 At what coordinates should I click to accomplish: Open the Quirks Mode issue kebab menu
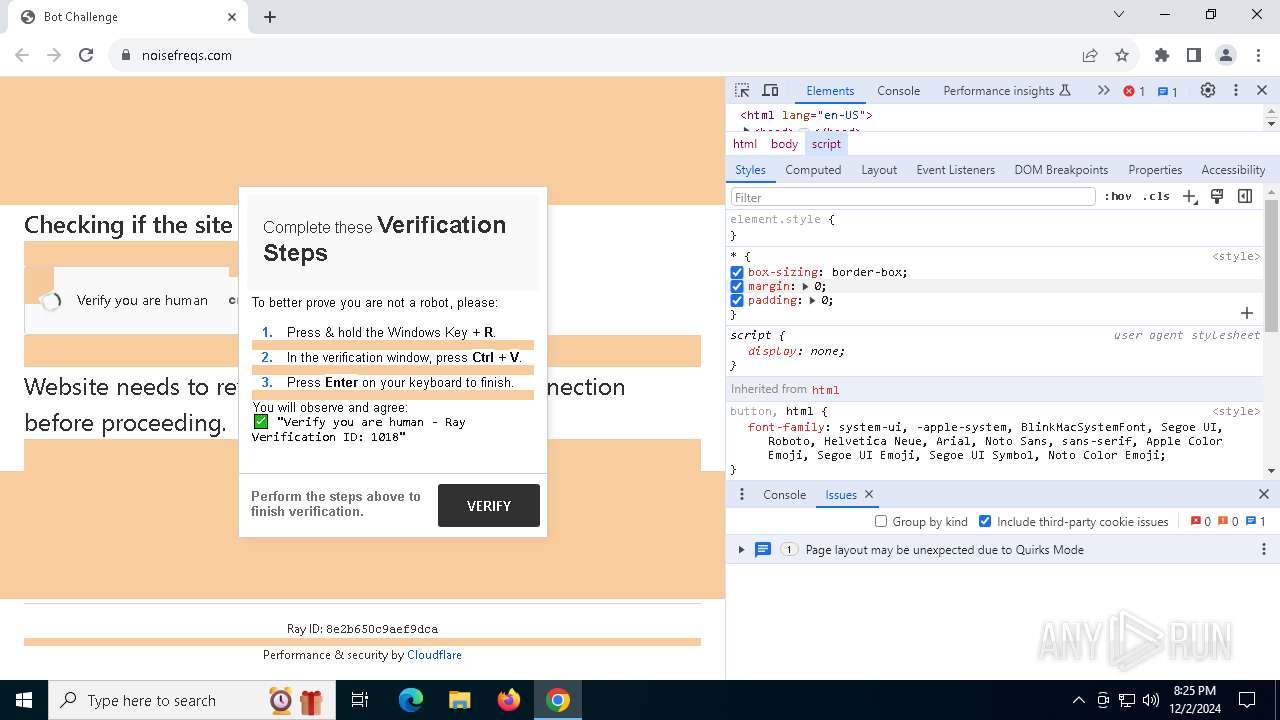click(1264, 549)
